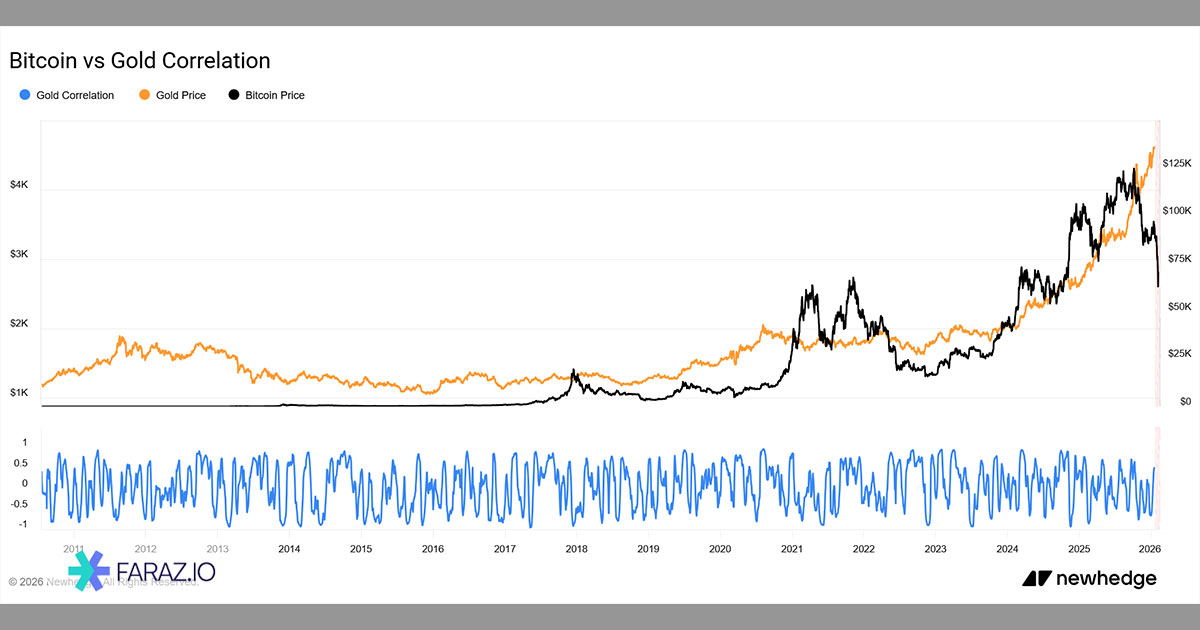Click the 2021 year marker
This screenshot has width=1200, height=630.
[792, 548]
